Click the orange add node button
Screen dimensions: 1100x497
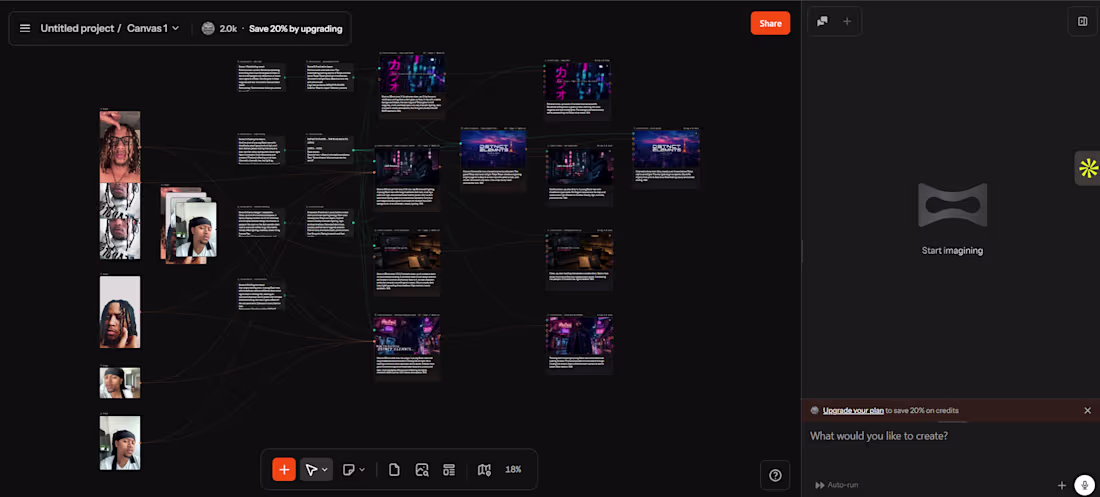pyautogui.click(x=284, y=470)
